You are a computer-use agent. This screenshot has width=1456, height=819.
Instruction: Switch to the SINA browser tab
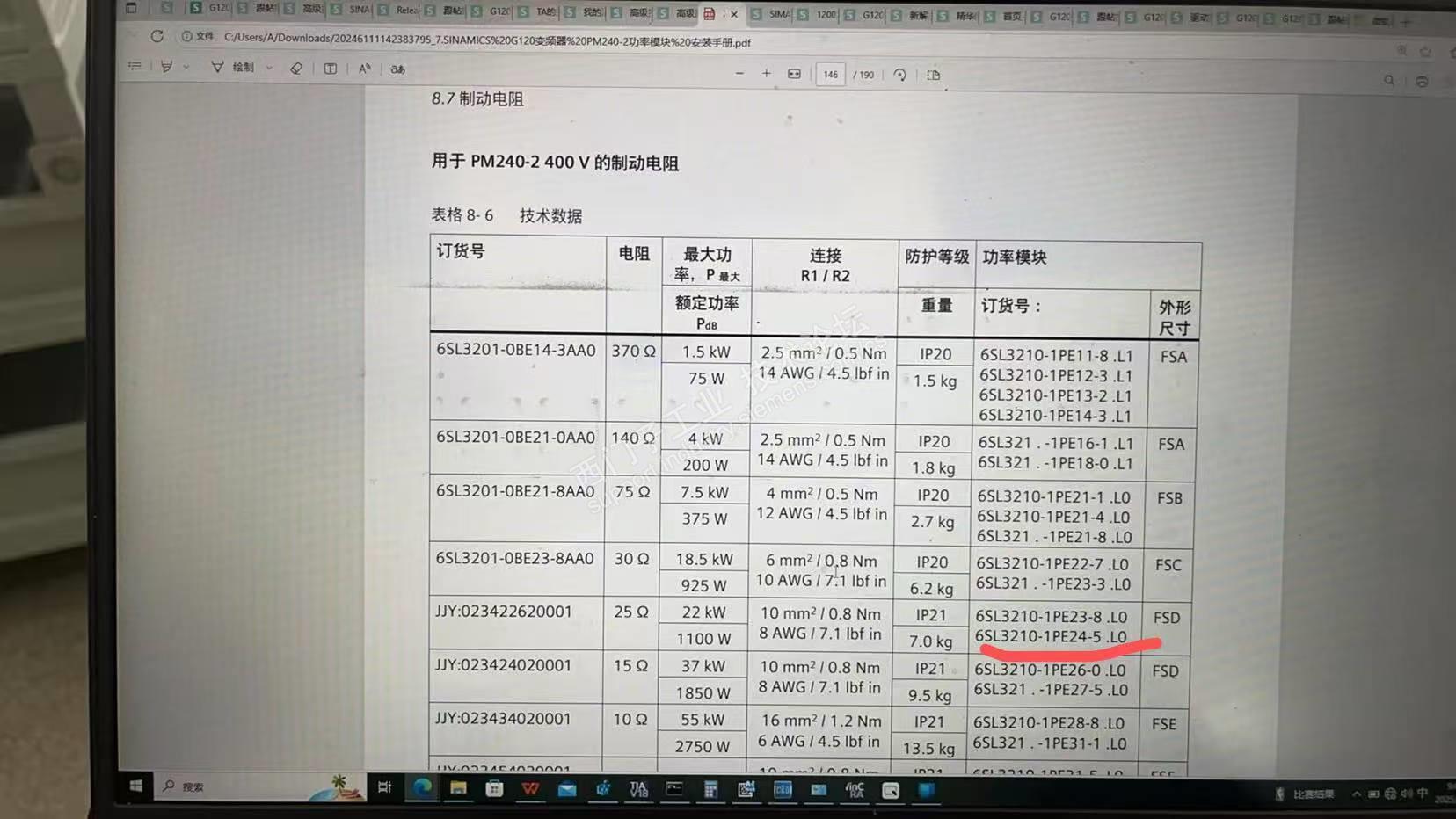(351, 9)
